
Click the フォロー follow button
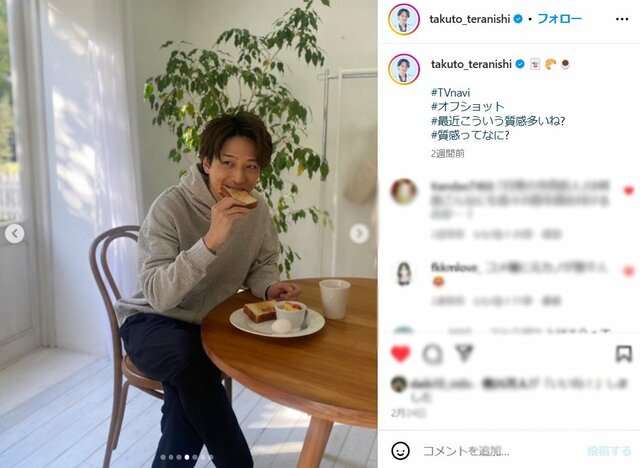coord(559,19)
